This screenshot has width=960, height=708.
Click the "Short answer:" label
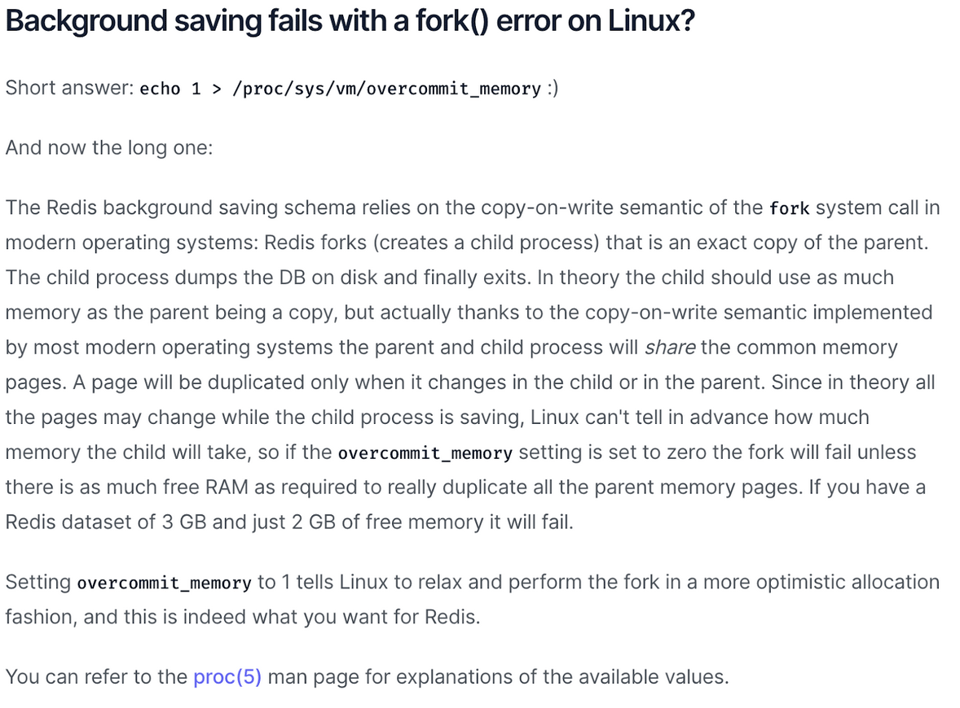[x=69, y=88]
